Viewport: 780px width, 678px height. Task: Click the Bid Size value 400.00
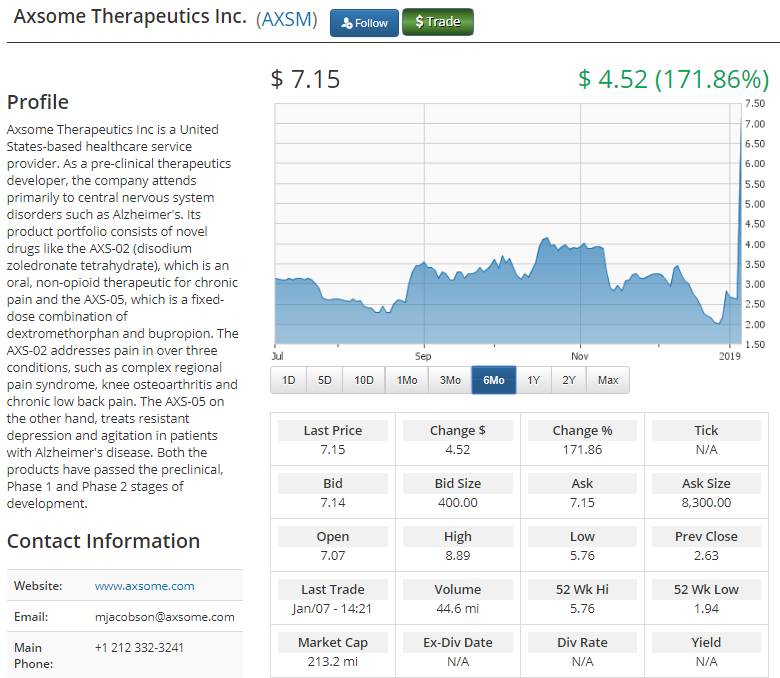point(458,502)
